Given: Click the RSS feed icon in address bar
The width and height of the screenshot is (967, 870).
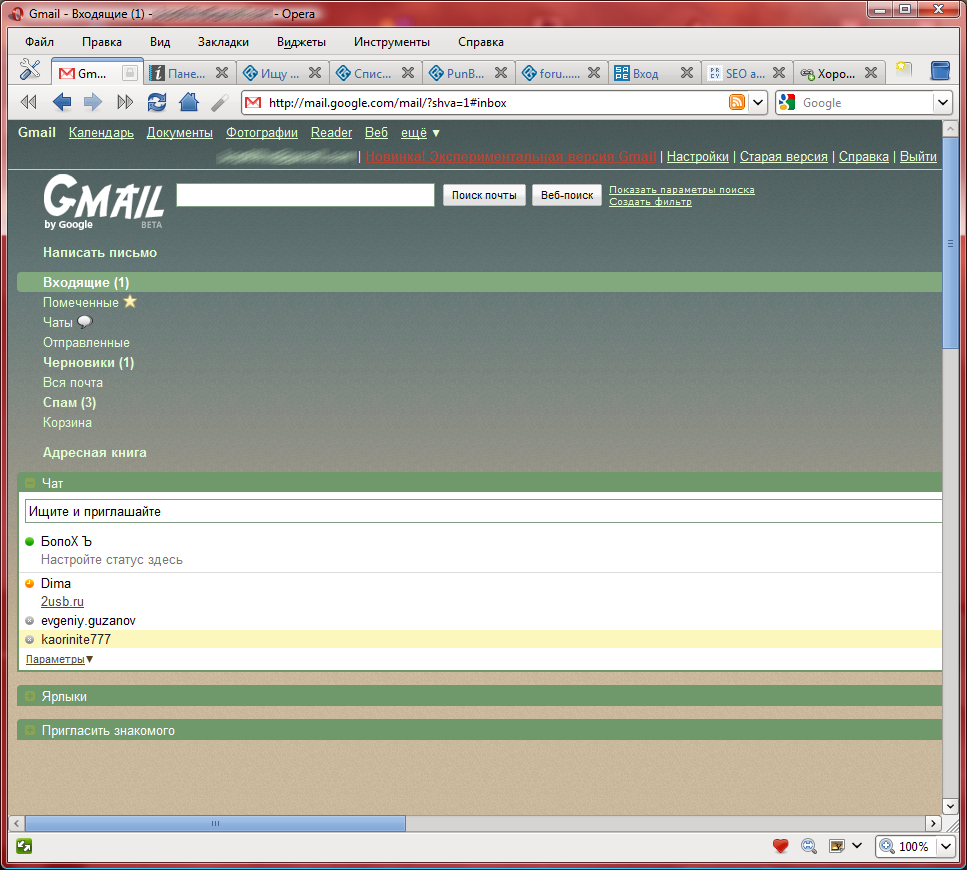Looking at the screenshot, I should (737, 102).
